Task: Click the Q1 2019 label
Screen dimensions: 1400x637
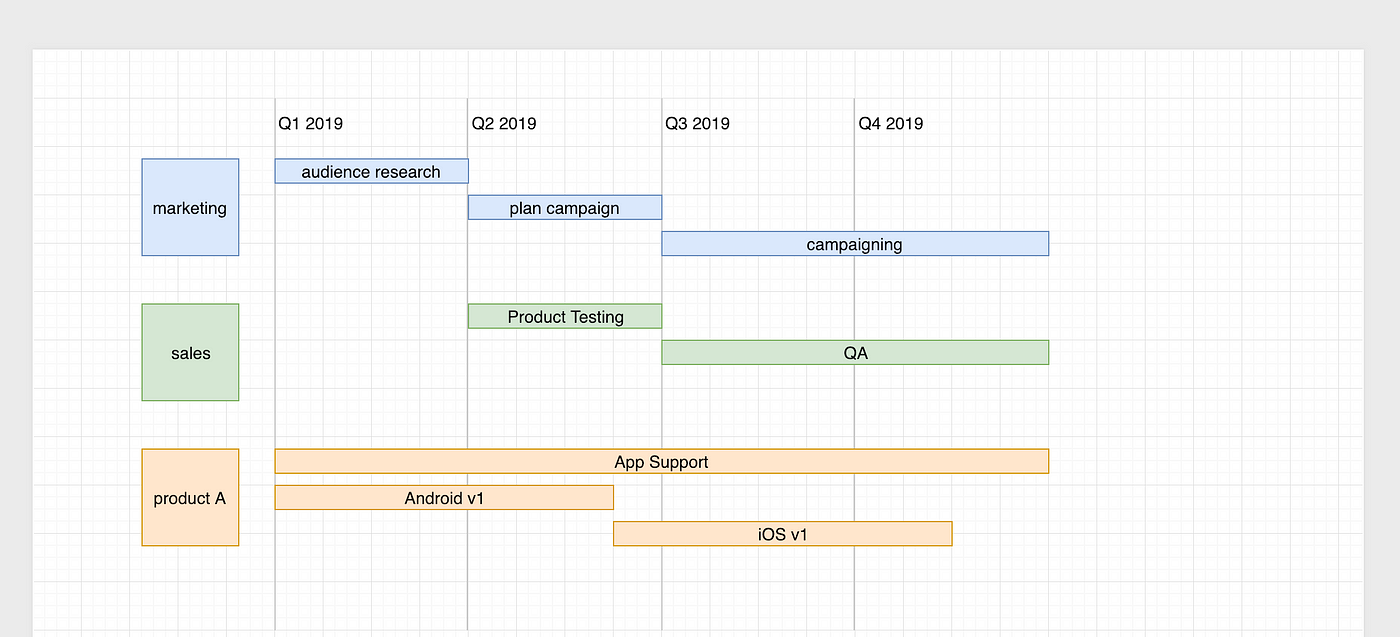Action: pos(311,123)
